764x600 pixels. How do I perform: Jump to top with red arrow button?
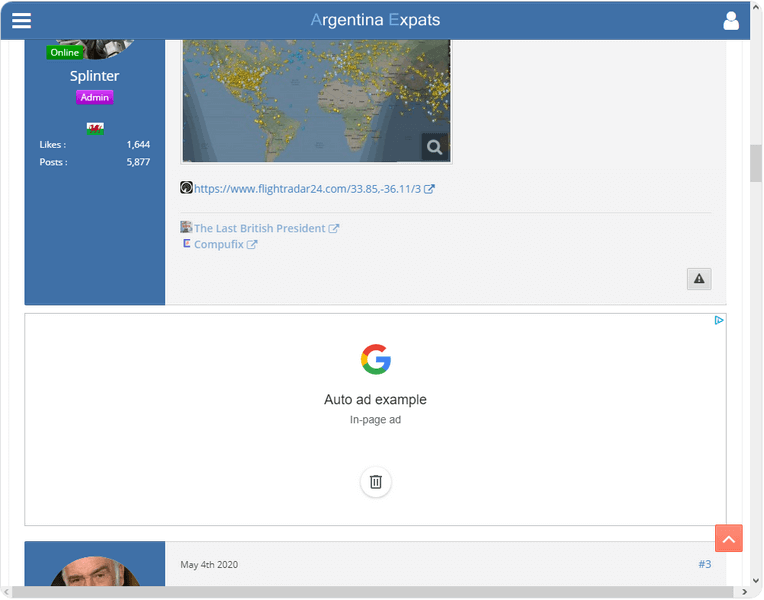click(x=728, y=538)
